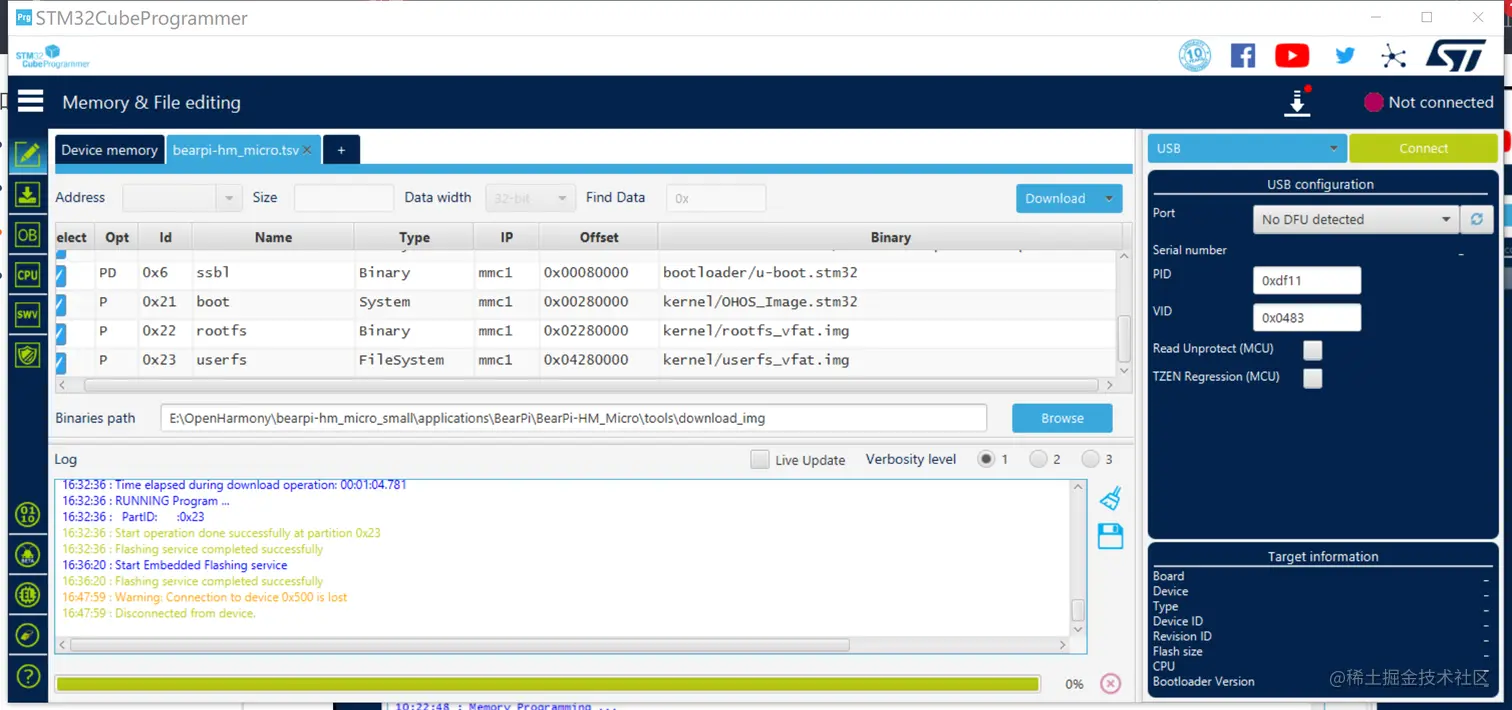
Task: Open SWV viewer sidebar icon
Action: tap(27, 315)
